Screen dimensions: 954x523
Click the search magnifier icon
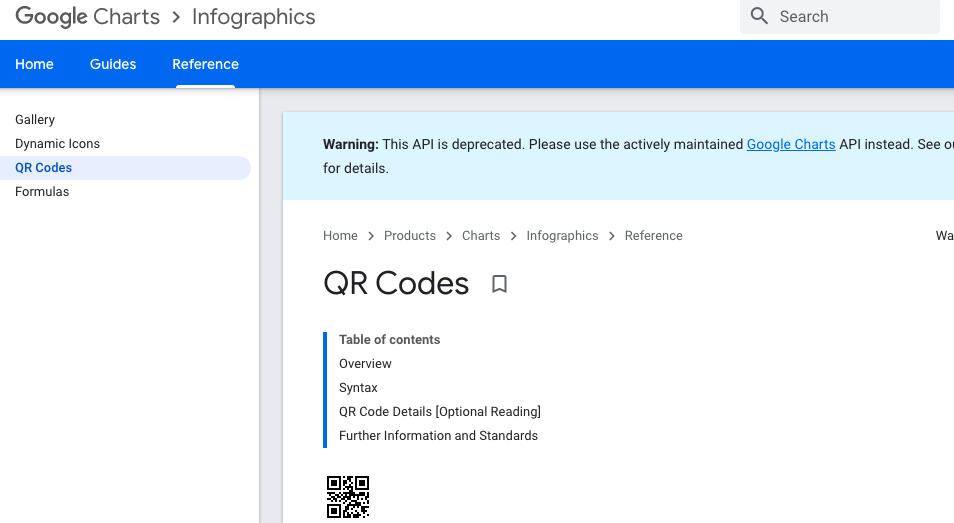click(759, 16)
